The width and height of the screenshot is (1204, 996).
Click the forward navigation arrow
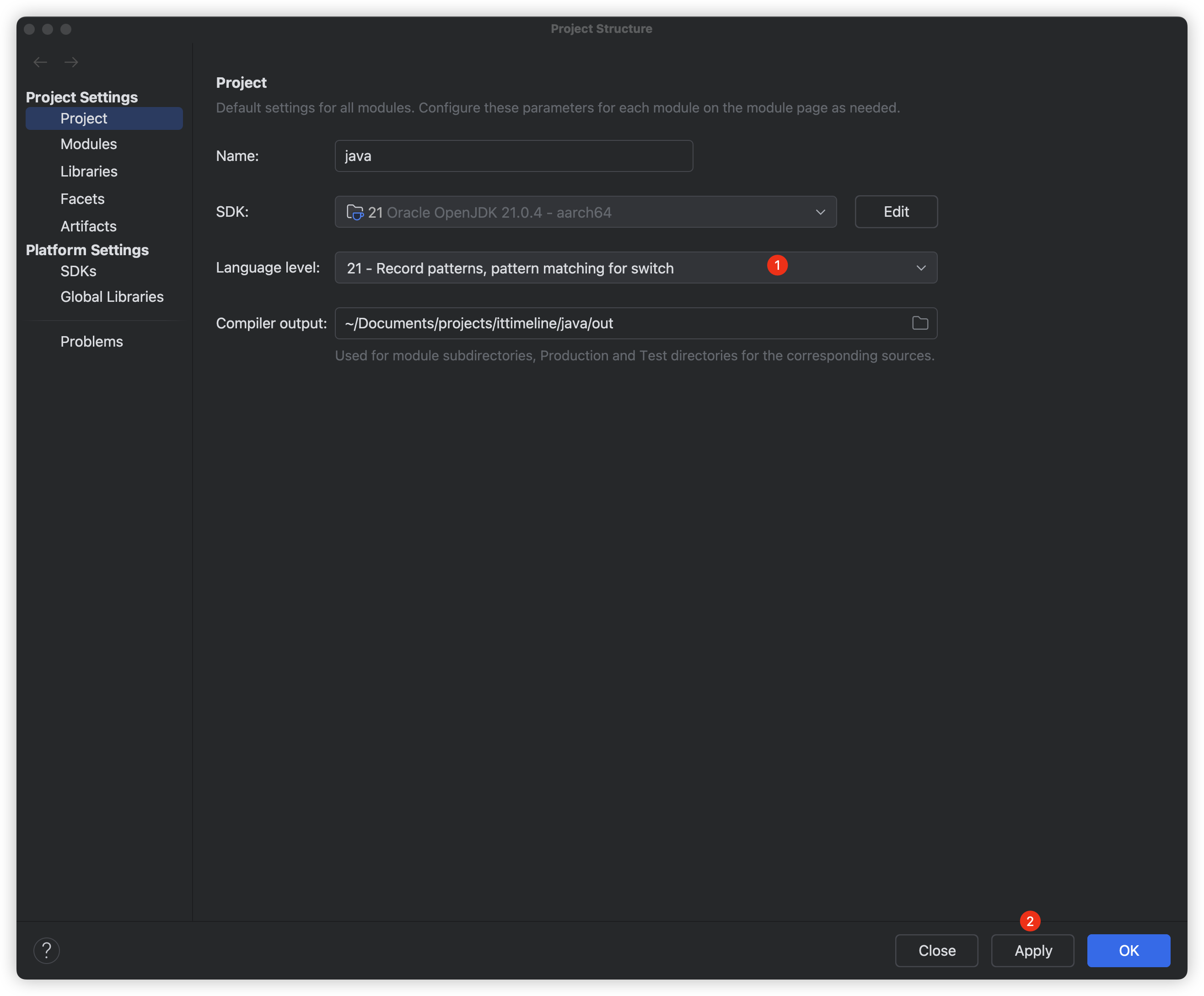coord(71,62)
